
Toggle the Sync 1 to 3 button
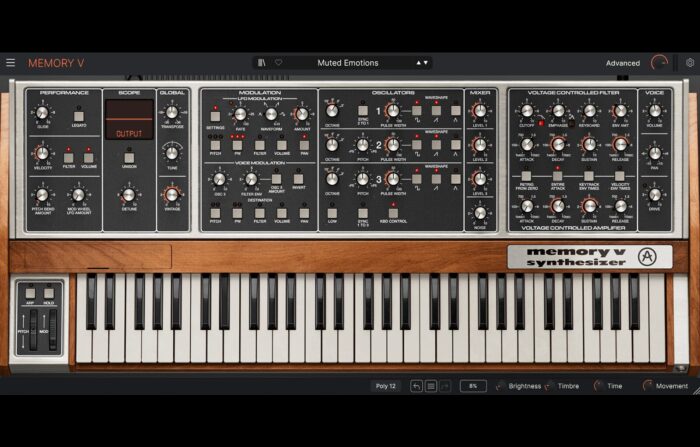point(363,213)
